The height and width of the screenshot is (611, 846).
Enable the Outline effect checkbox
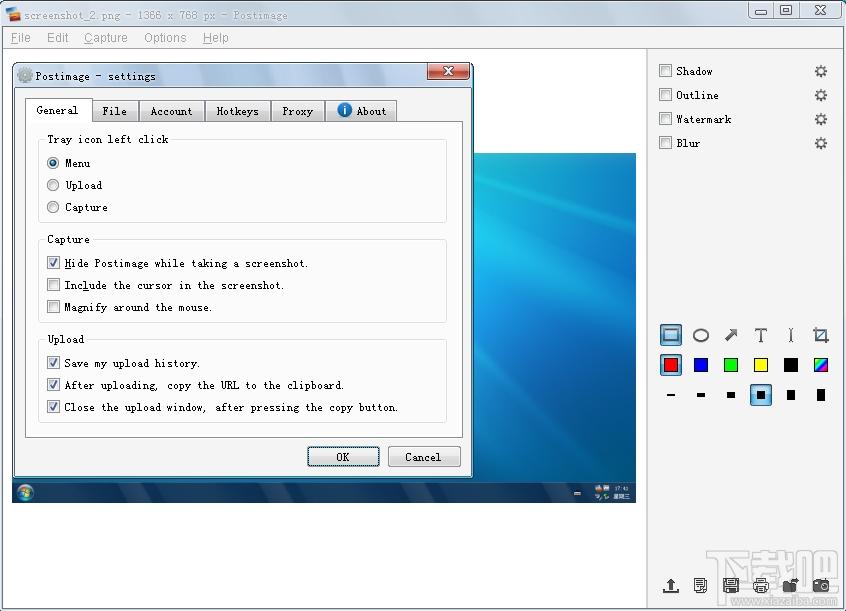coord(665,95)
